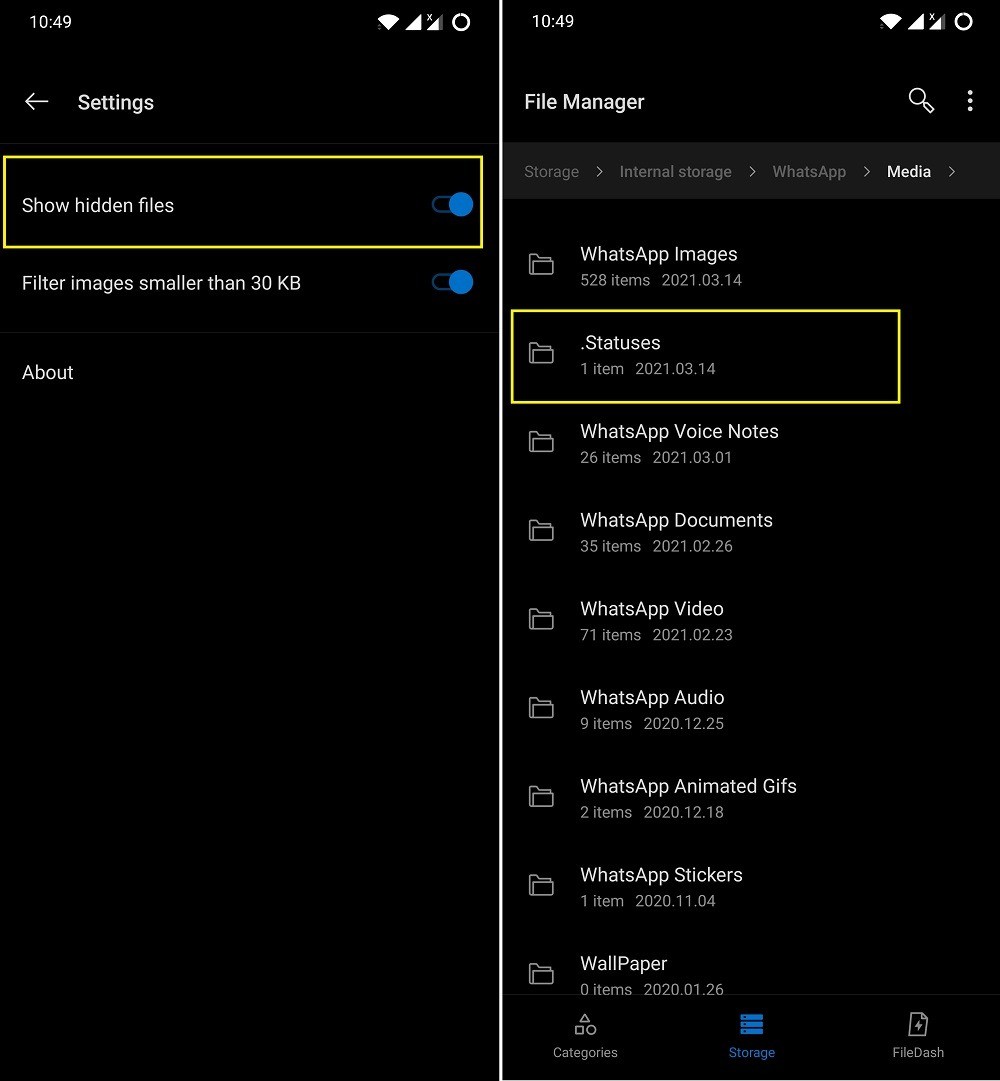Open the WhatsApp Documents folder entry
1000x1081 pixels.
(676, 530)
